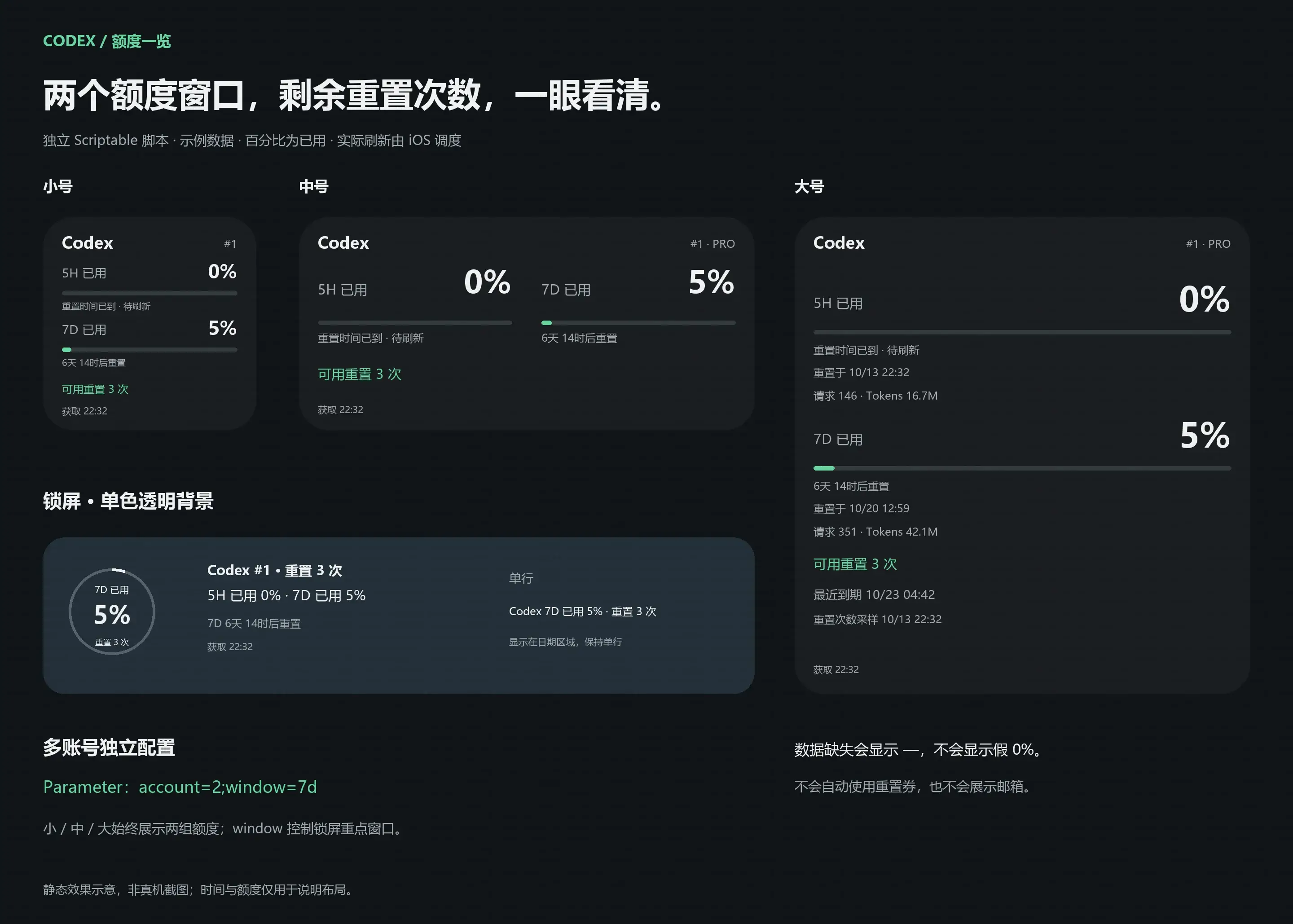
Task: Click the circular 7D 已用 5% lock screen gauge
Action: coord(112,612)
